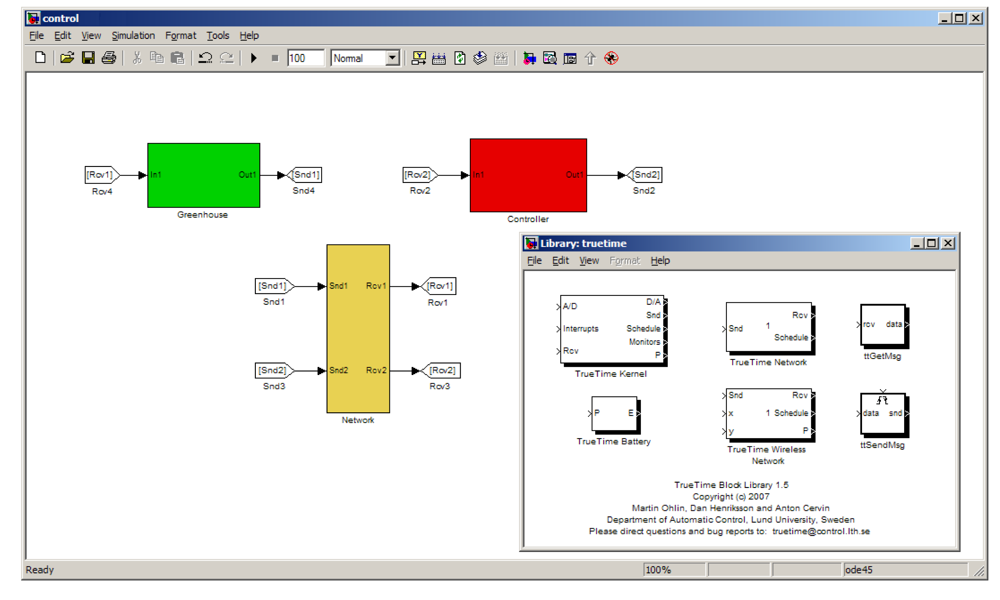Select the green Greenhouse block

[203, 175]
